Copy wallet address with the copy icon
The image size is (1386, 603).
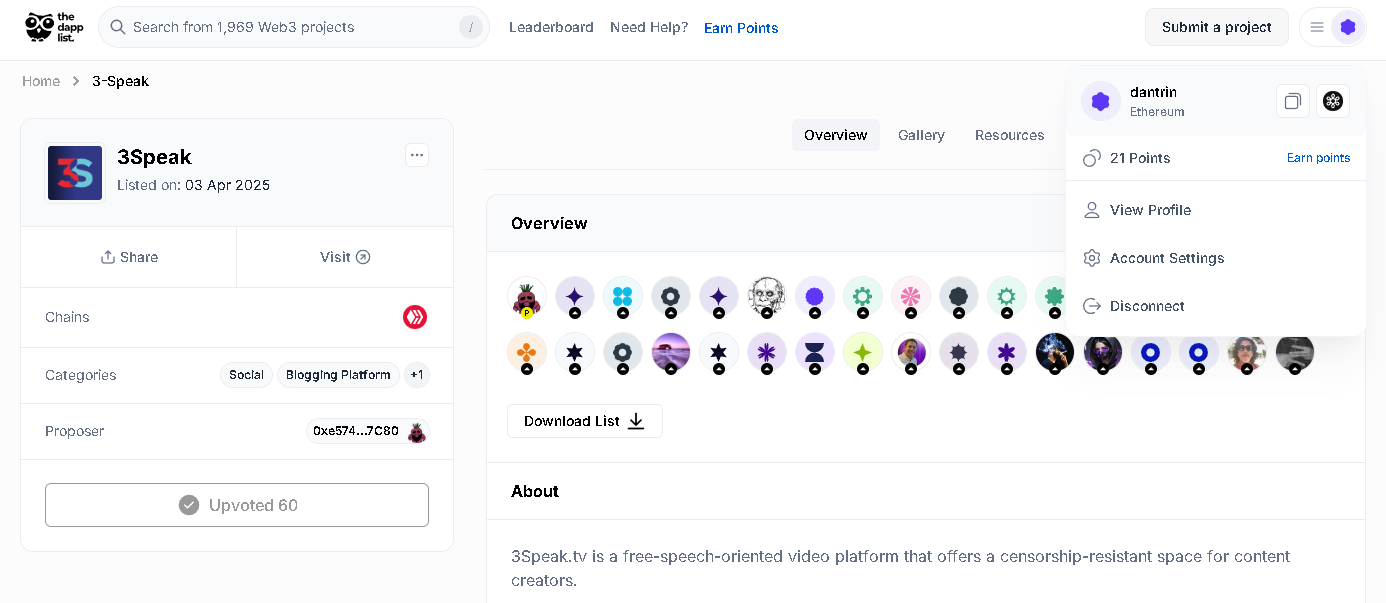[1293, 101]
